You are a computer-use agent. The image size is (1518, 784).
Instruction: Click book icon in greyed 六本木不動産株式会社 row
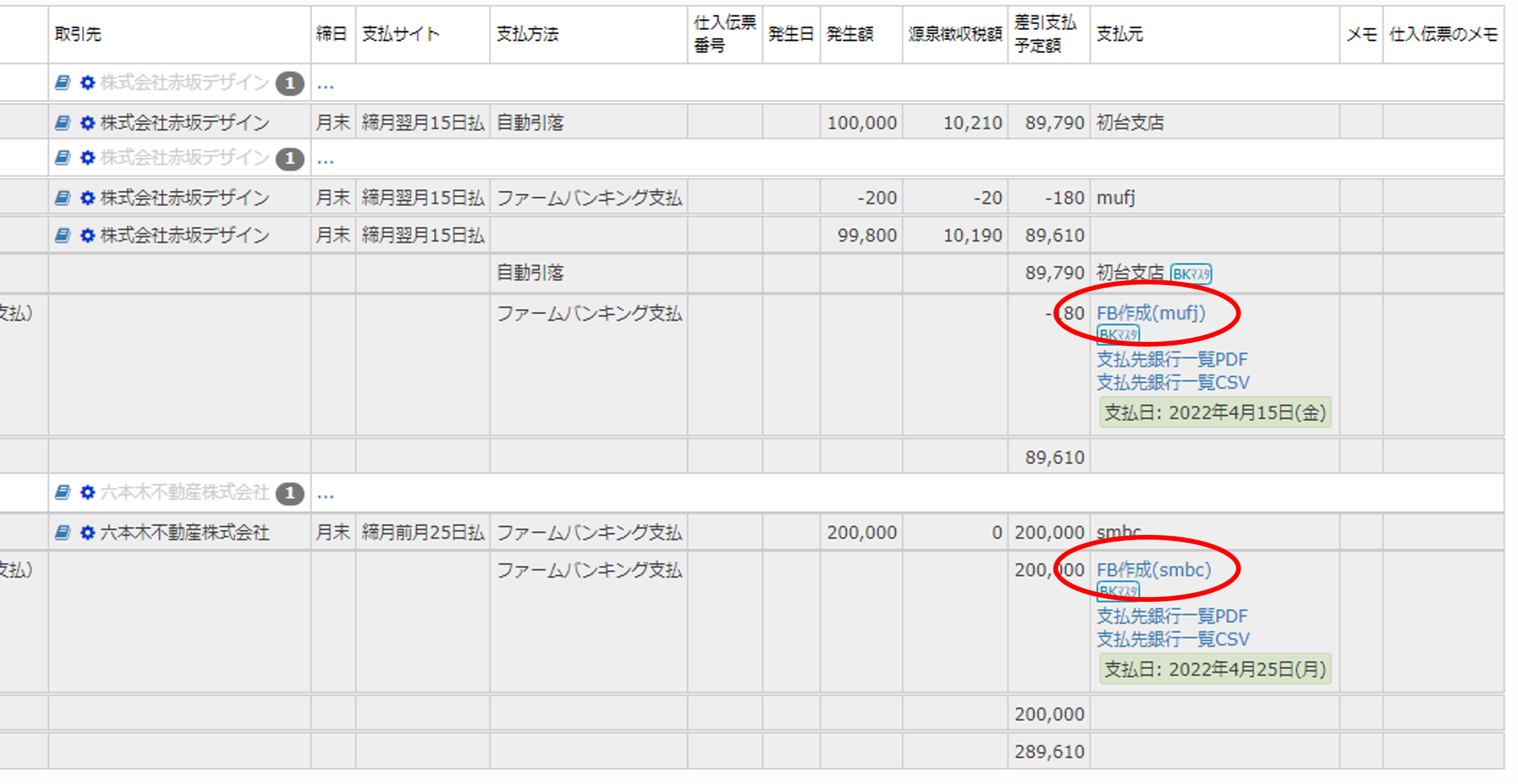(x=62, y=492)
